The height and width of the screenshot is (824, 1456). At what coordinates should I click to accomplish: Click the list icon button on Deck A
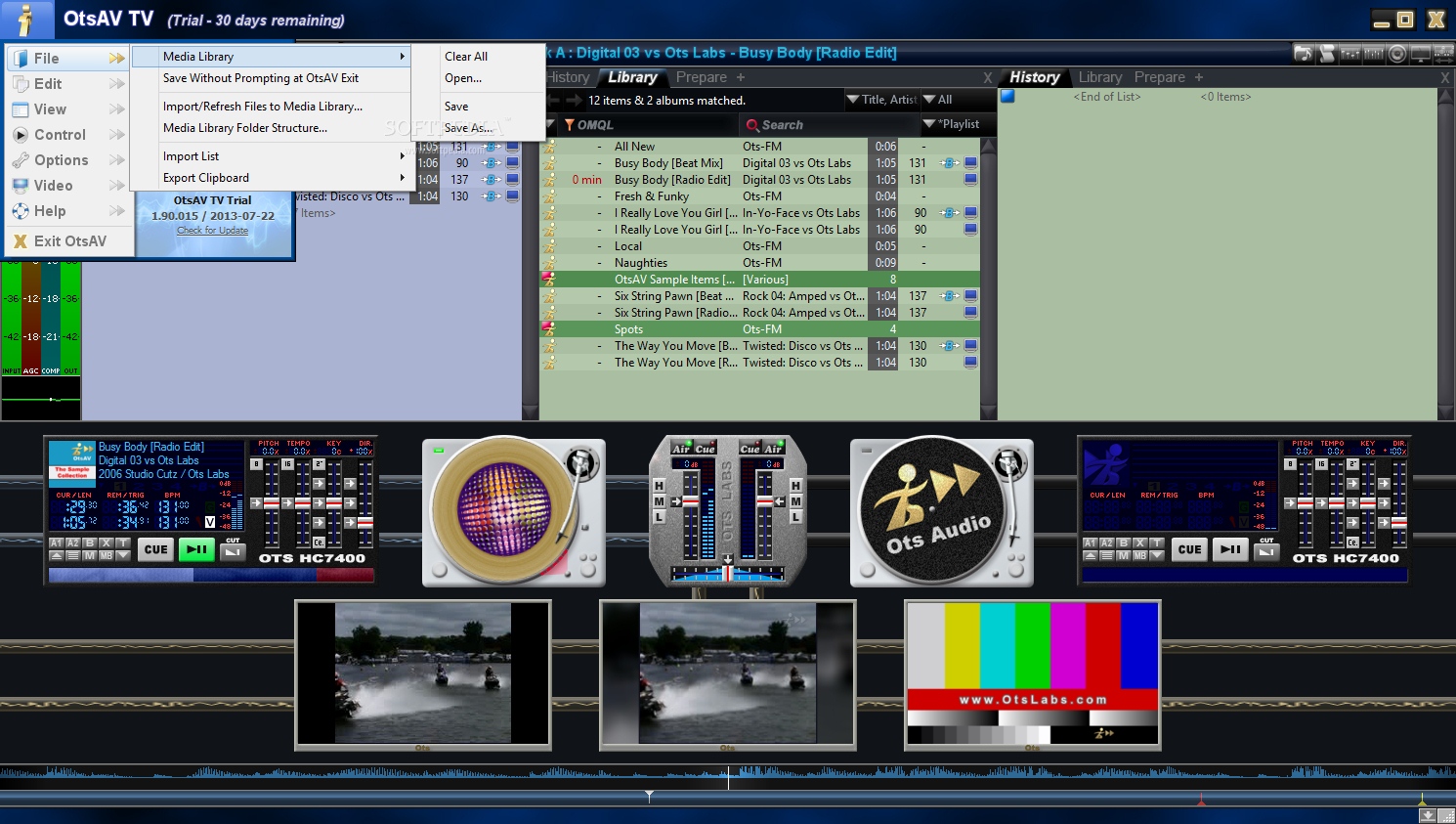click(x=72, y=555)
